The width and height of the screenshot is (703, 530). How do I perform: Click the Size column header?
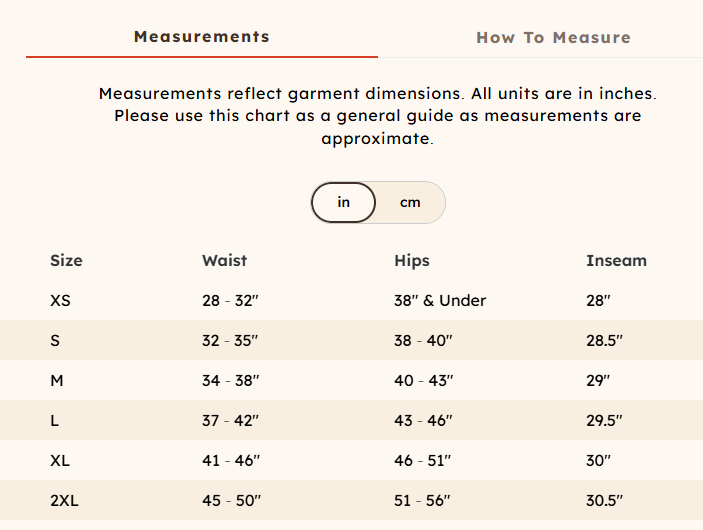(x=66, y=260)
